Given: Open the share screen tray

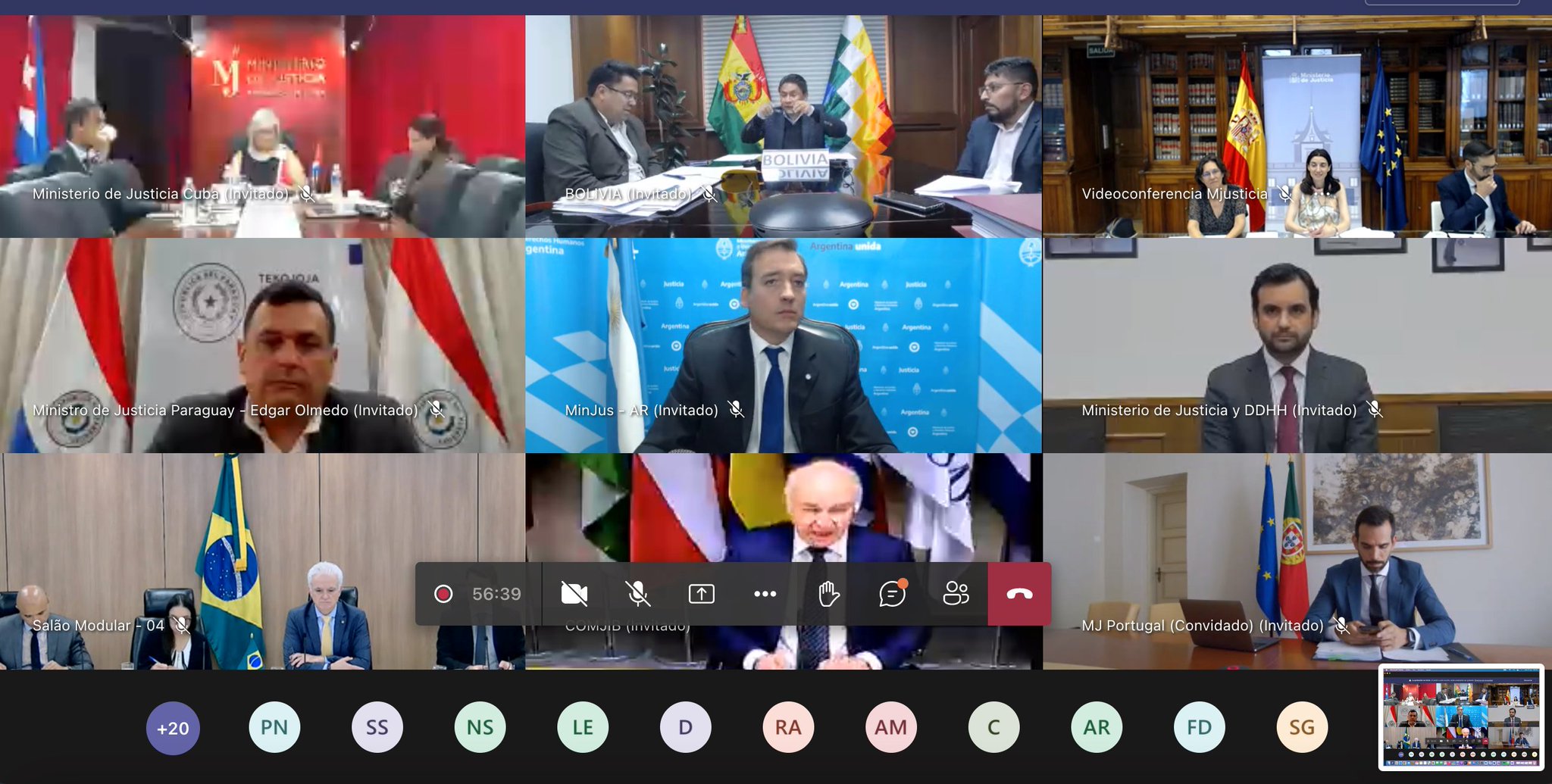Looking at the screenshot, I should point(702,594).
